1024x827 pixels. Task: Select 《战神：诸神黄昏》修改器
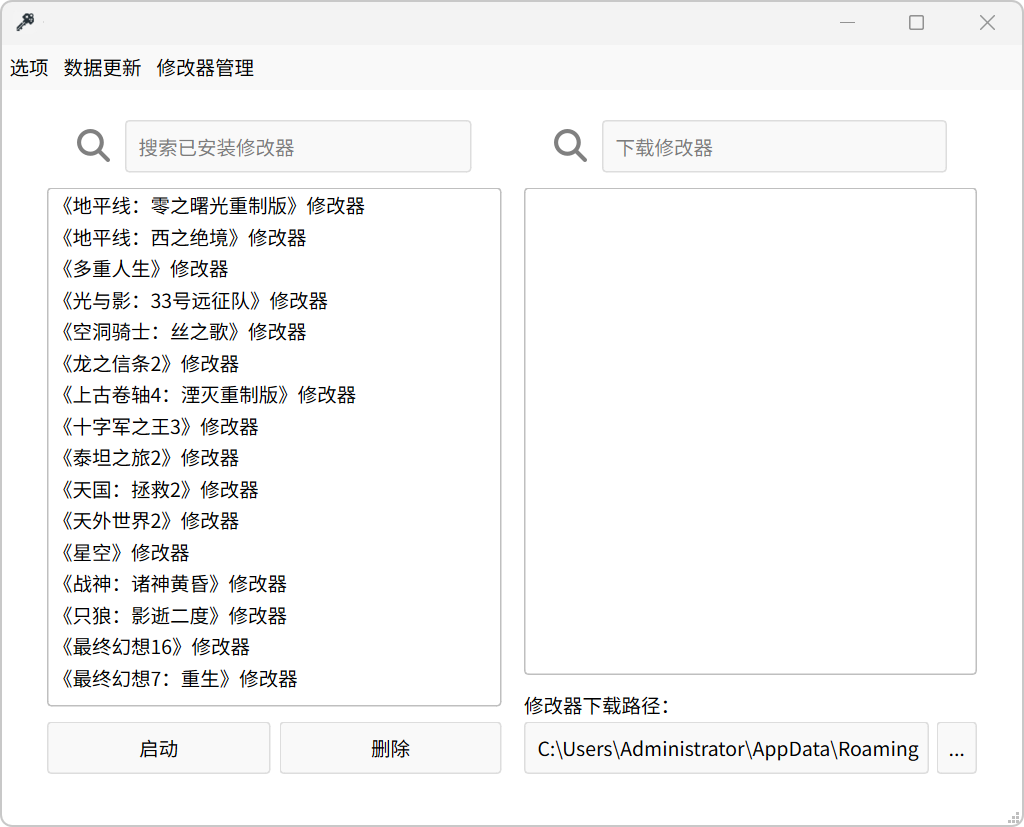[x=274, y=584]
